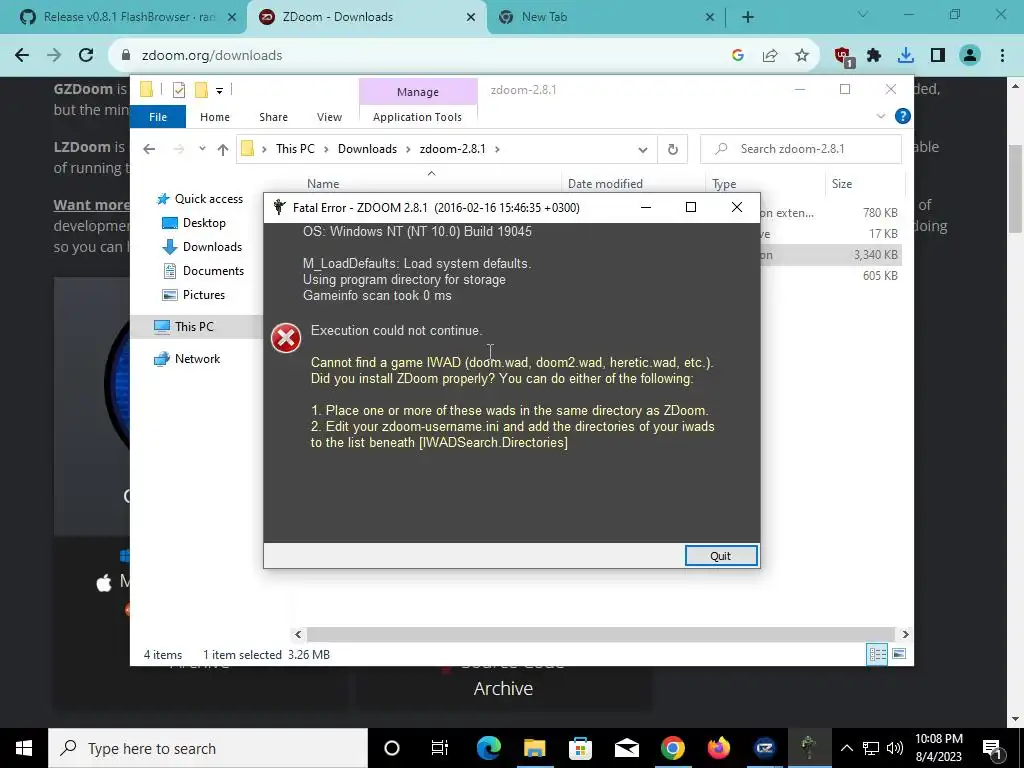Sort by the Name column header
Viewport: 1024px width, 768px height.
coord(323,184)
